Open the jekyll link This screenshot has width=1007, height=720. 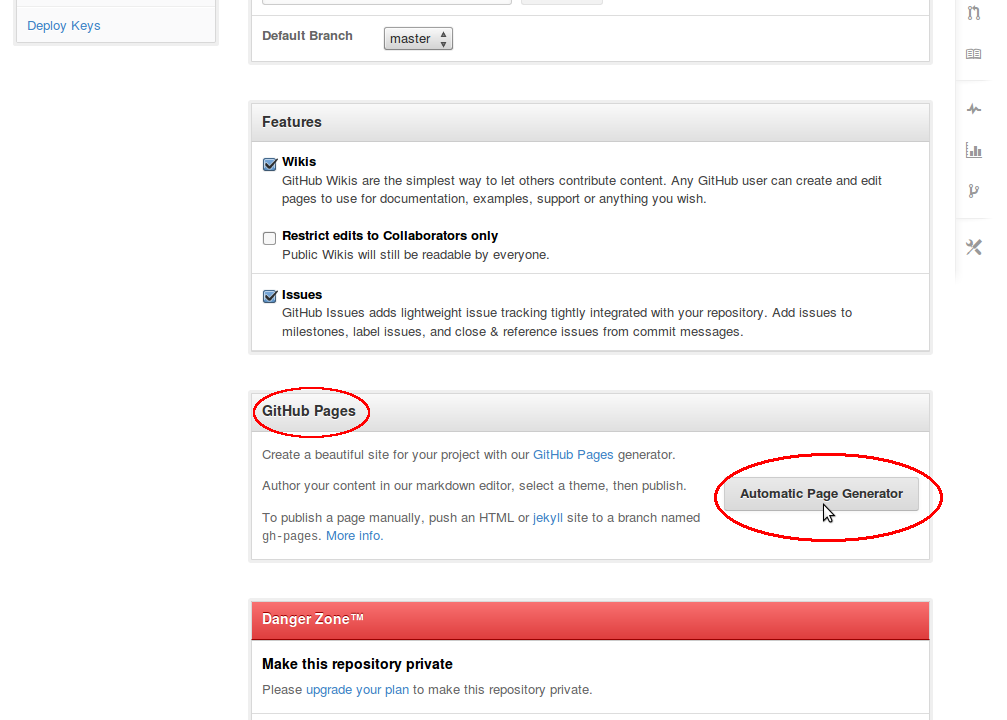[548, 518]
